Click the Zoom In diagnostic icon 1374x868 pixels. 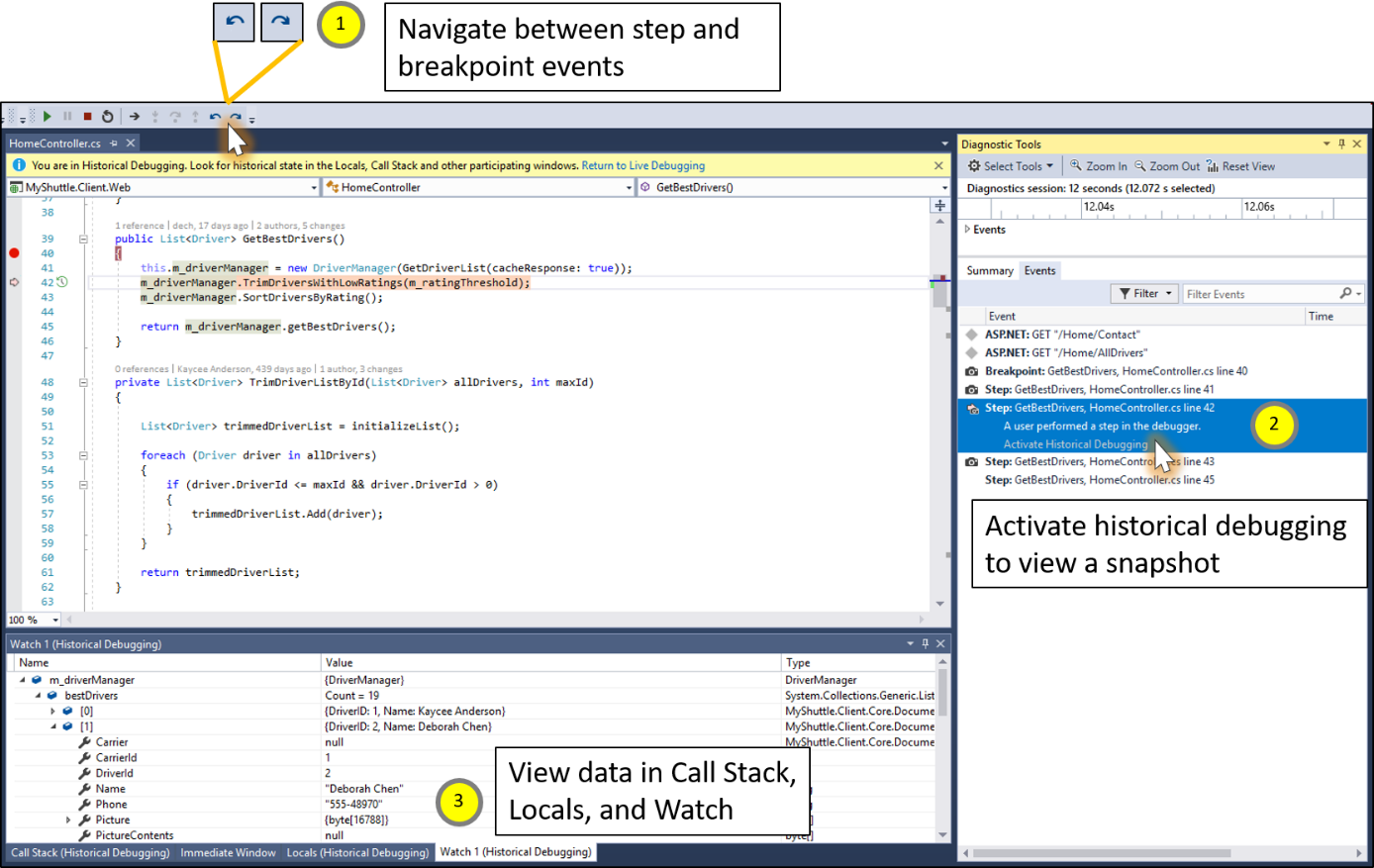tap(1098, 166)
